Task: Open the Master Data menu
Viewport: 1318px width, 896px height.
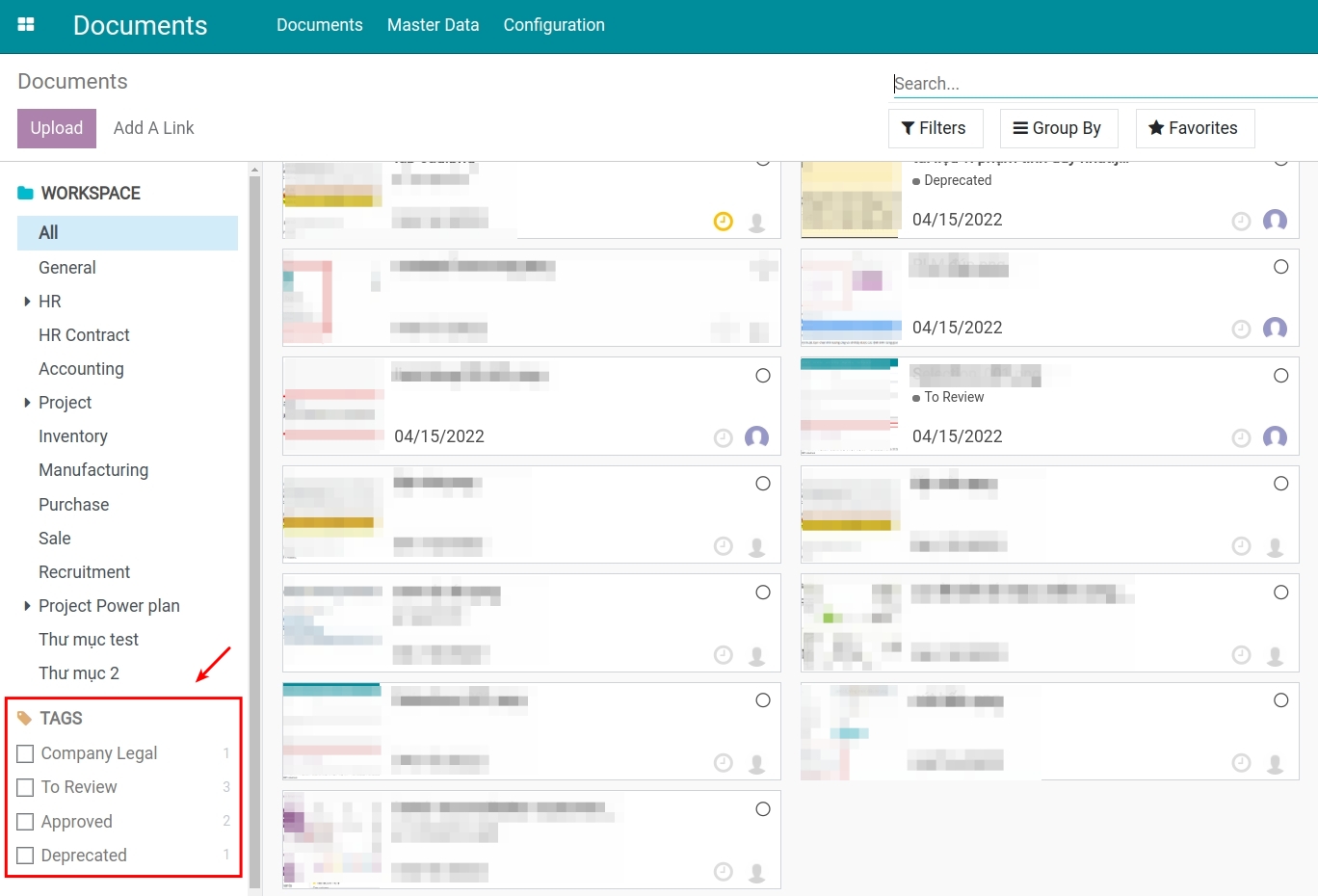Action: coord(433,25)
